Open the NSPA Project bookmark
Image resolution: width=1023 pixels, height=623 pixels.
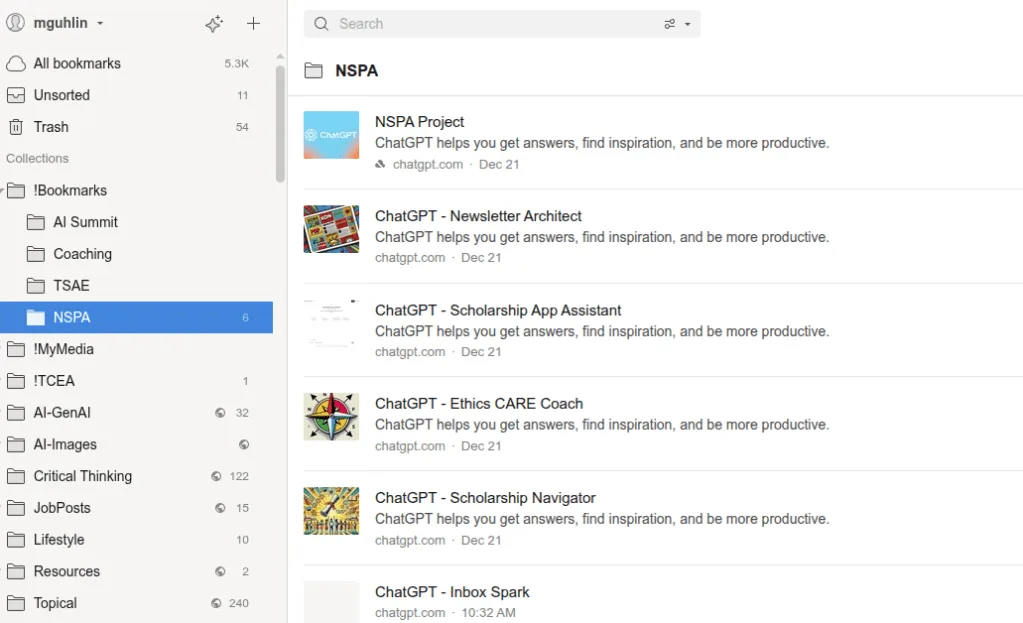point(420,122)
